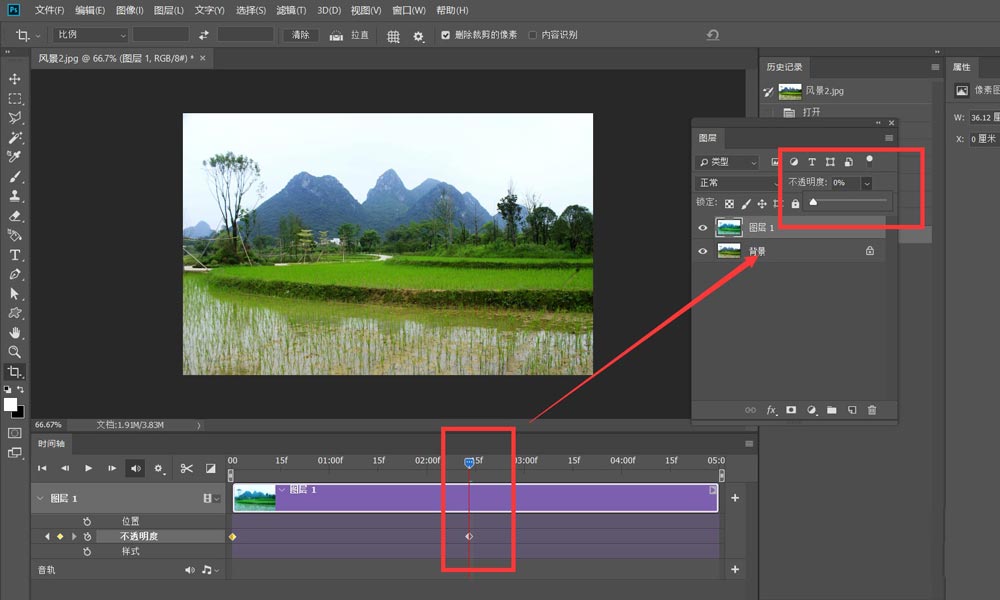Enable the content-aware checkbox
Screen dimensions: 1000x600
[x=533, y=35]
